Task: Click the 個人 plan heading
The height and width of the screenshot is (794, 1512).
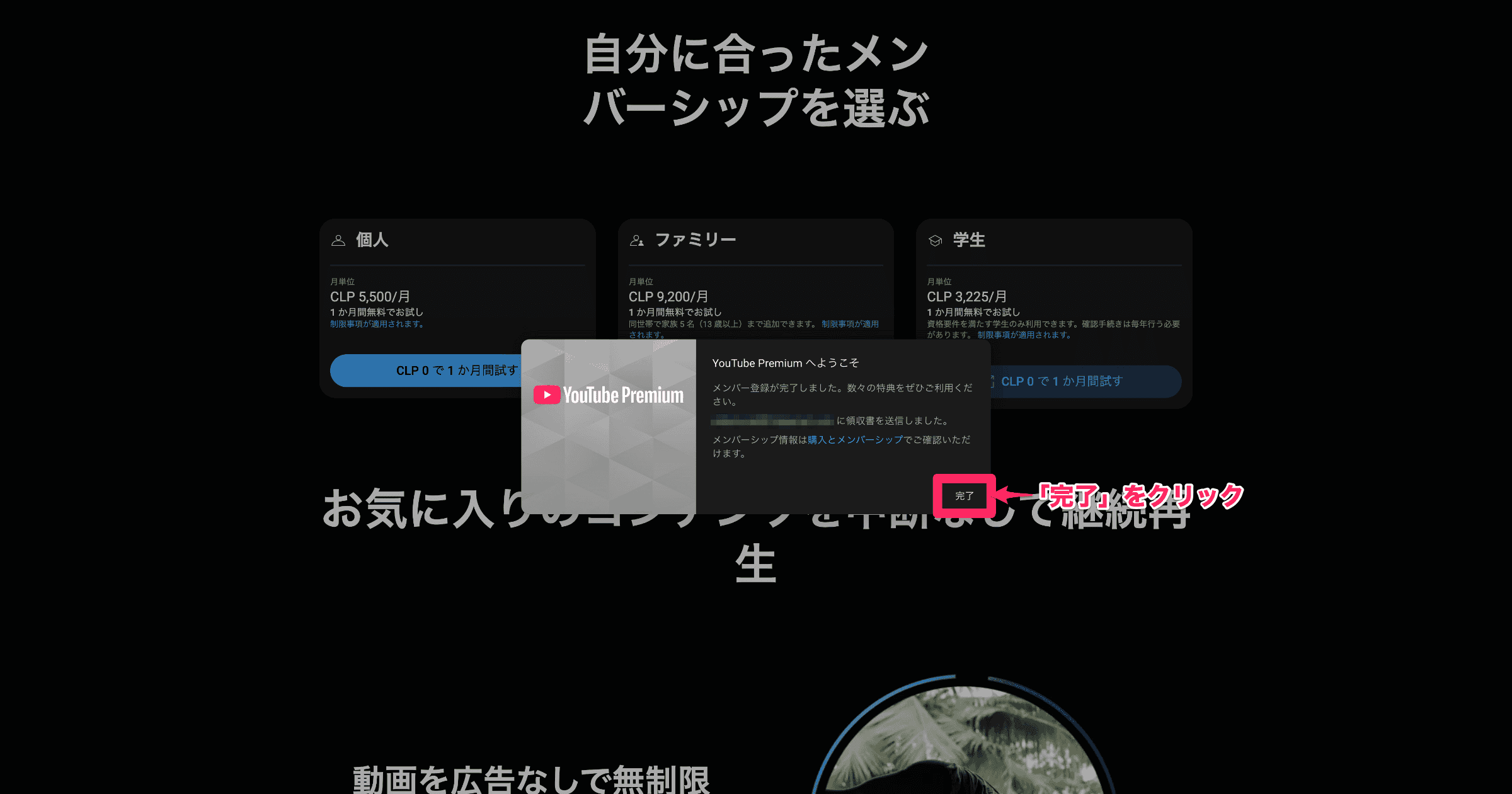Action: [372, 240]
